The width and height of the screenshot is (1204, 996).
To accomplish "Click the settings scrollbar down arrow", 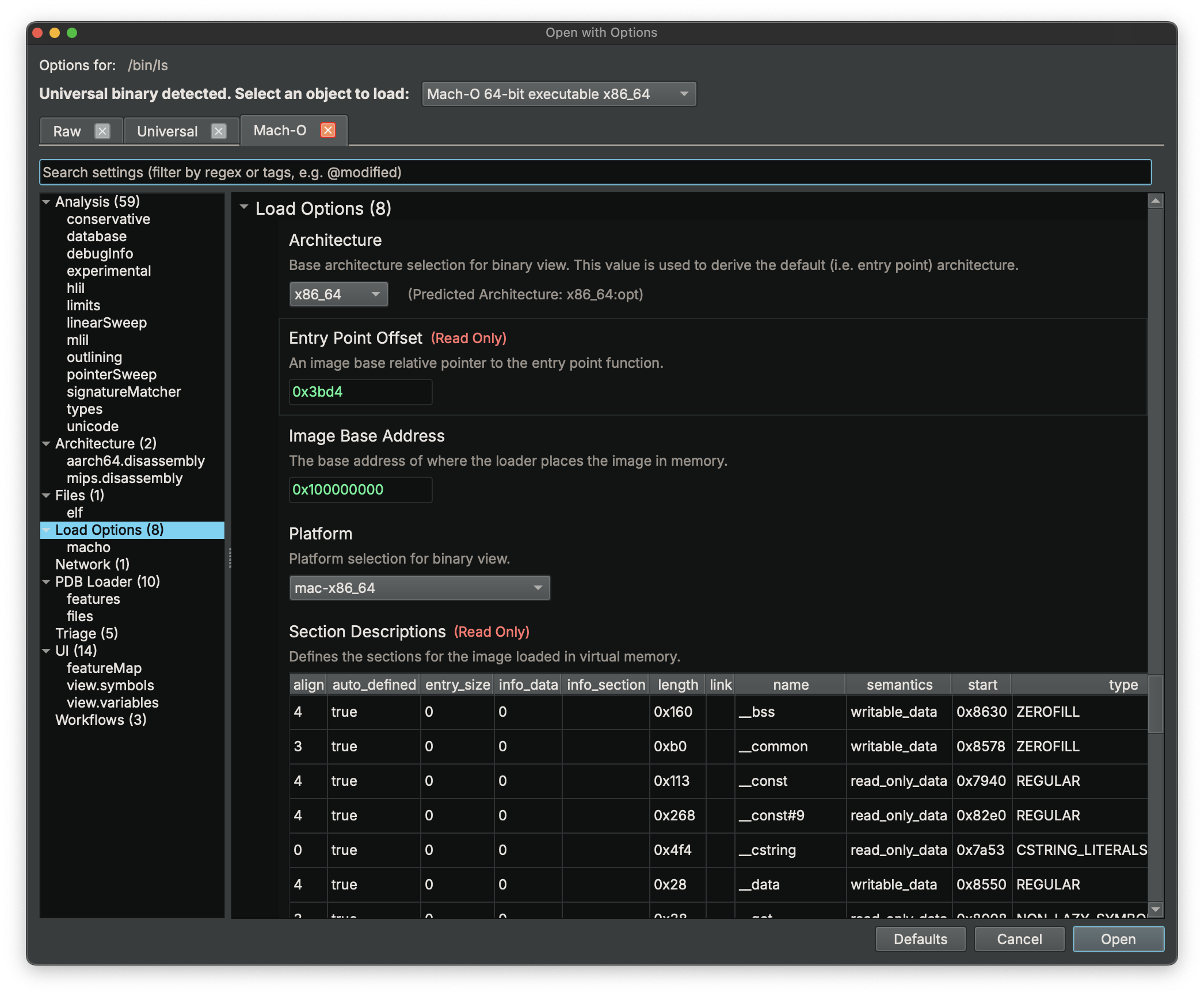I will click(1156, 909).
